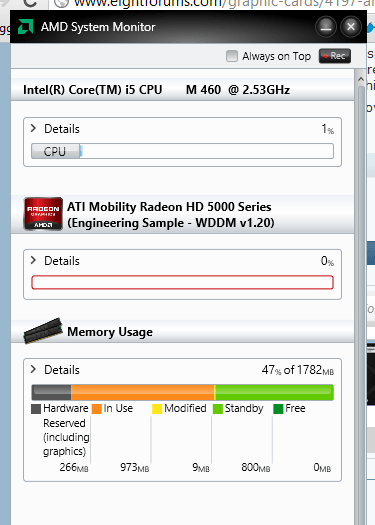Click the dark green Free legend square
The height and width of the screenshot is (525, 375).
tap(278, 409)
